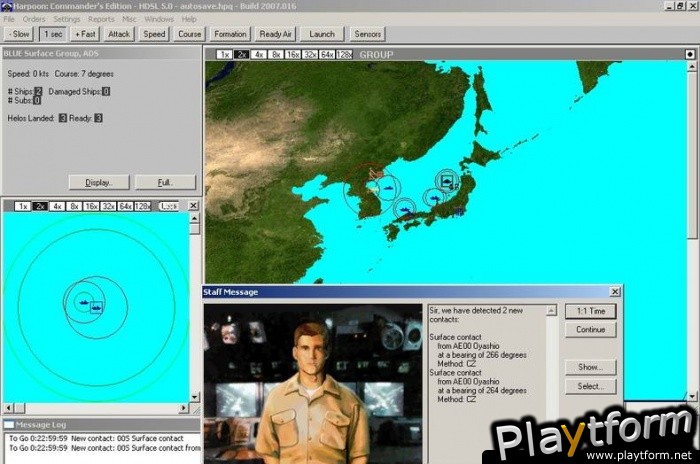Set group map zoom to 1x
700x464 pixels.
225,54
